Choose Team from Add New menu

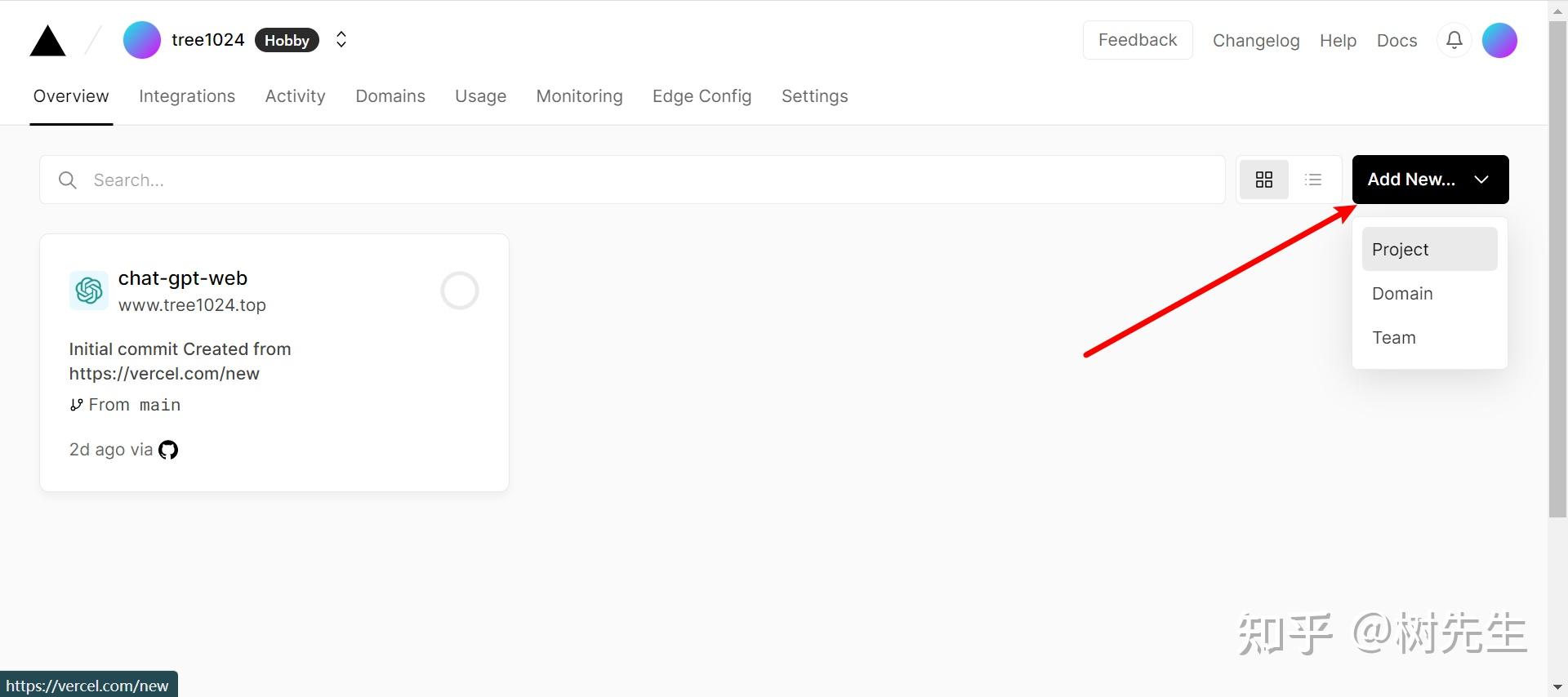1429,337
